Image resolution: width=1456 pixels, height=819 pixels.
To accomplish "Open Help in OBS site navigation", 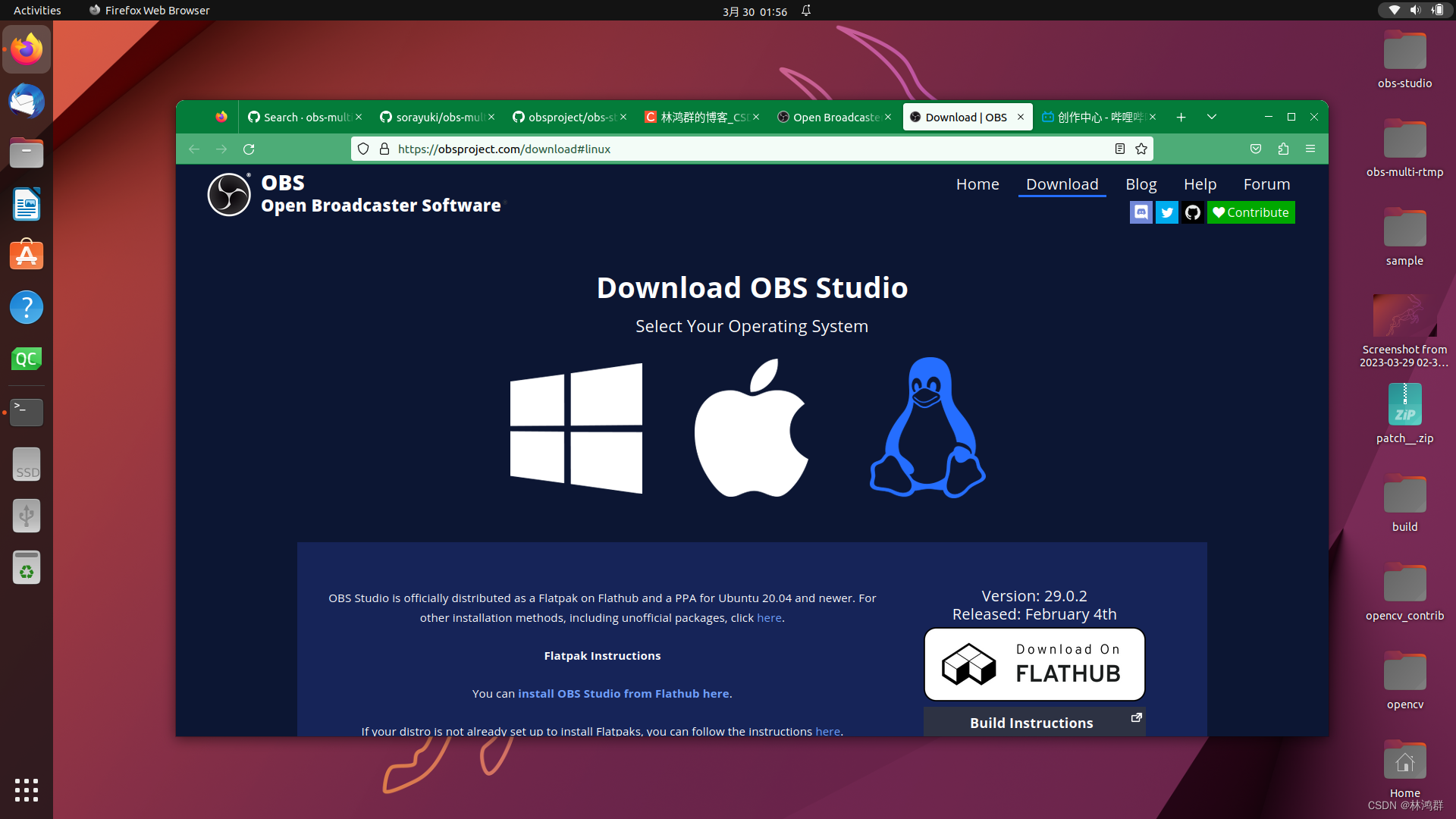I will pyautogui.click(x=1200, y=184).
